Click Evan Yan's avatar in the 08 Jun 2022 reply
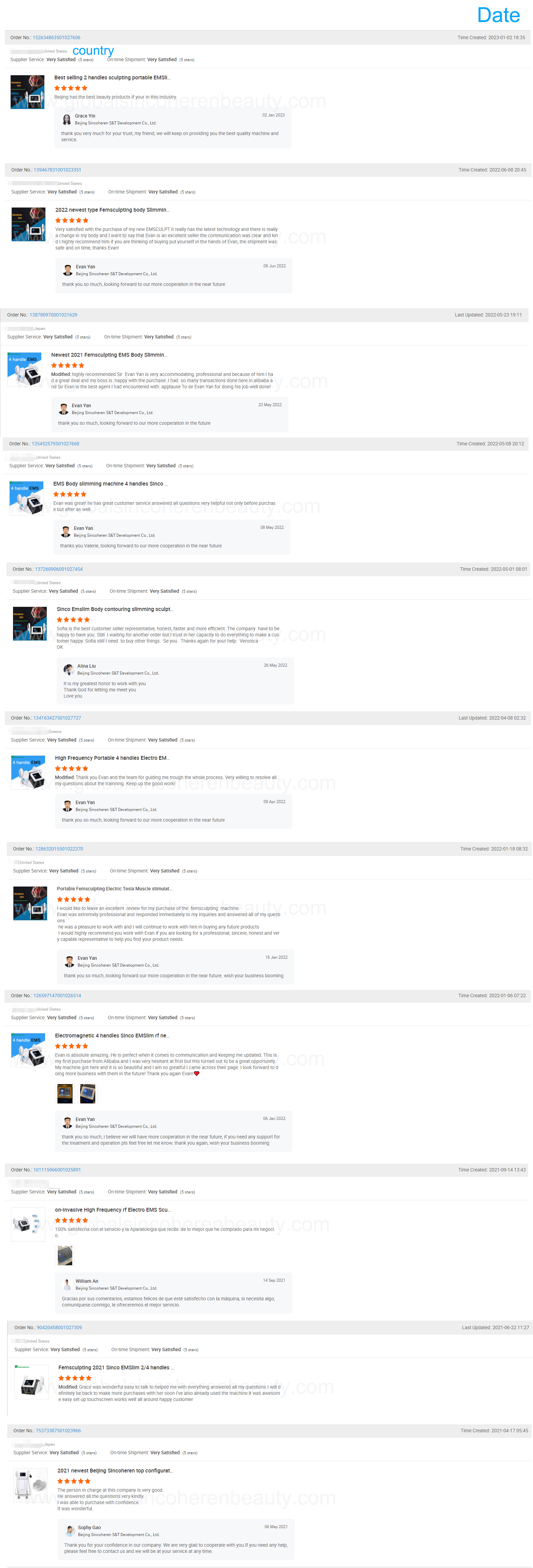This screenshot has width=533, height=1568. pos(68,270)
